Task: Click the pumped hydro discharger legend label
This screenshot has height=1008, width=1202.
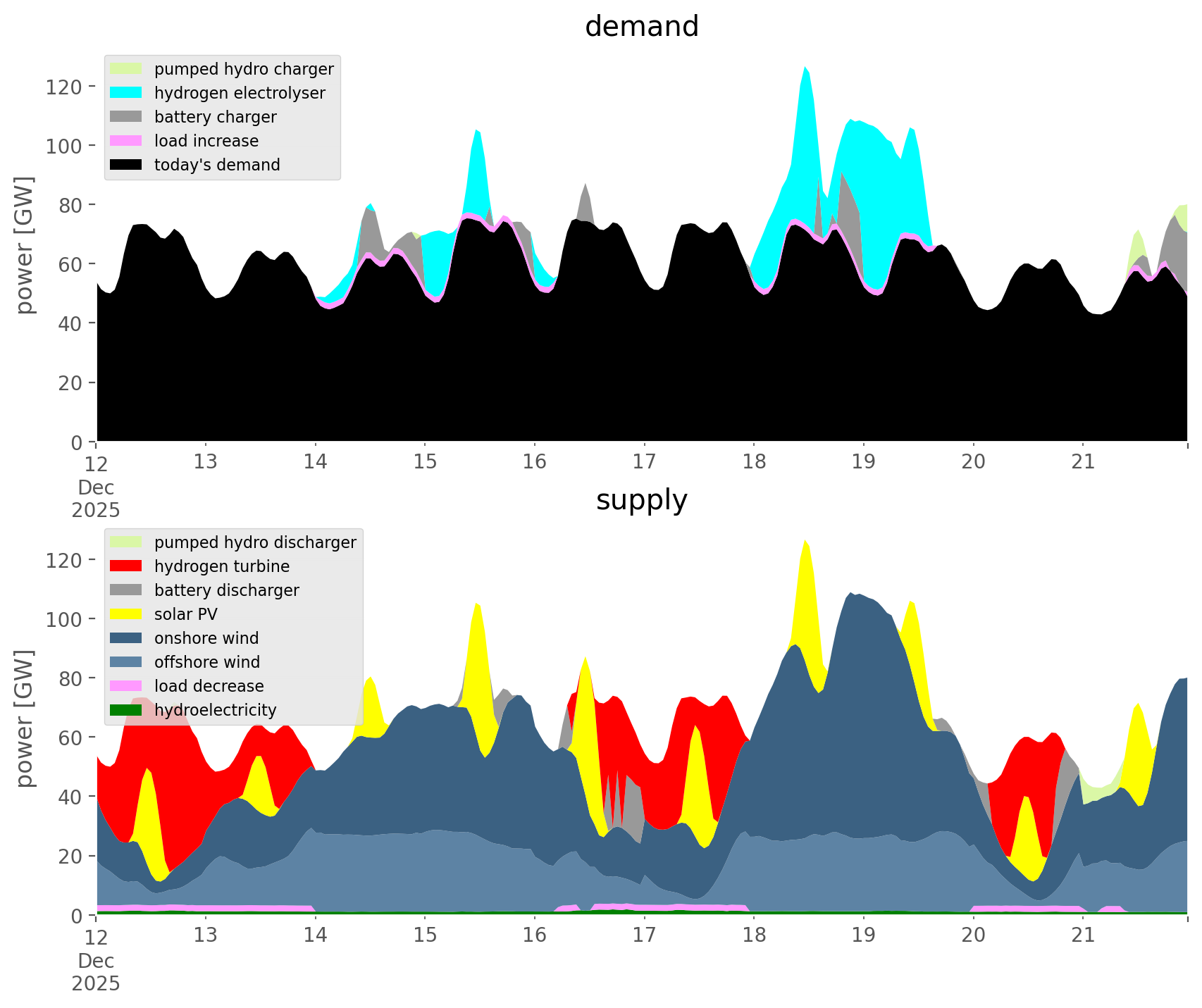Action: click(x=255, y=542)
